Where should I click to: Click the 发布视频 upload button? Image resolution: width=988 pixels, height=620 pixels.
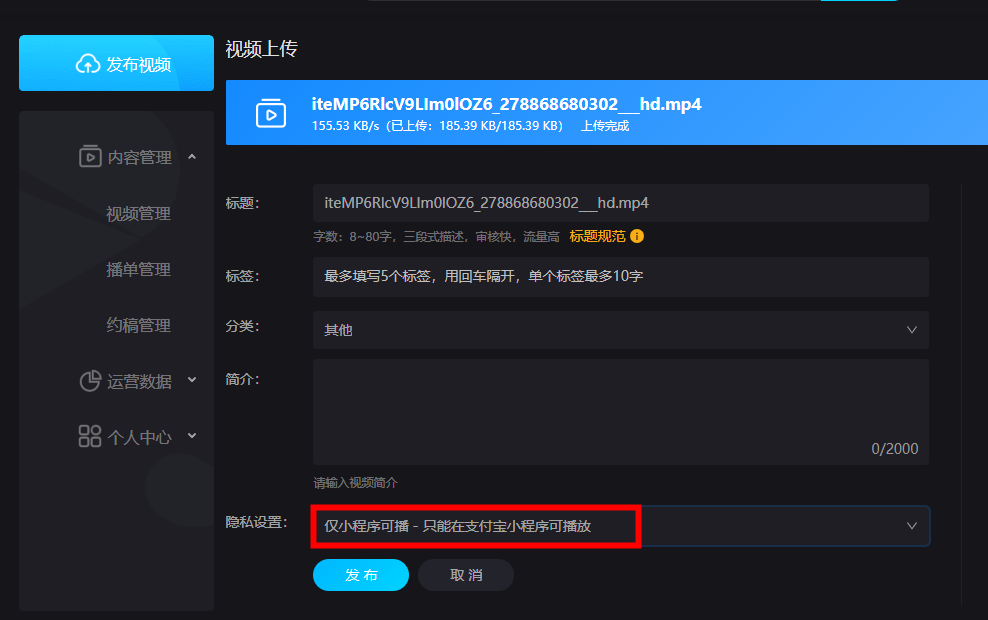pos(117,63)
